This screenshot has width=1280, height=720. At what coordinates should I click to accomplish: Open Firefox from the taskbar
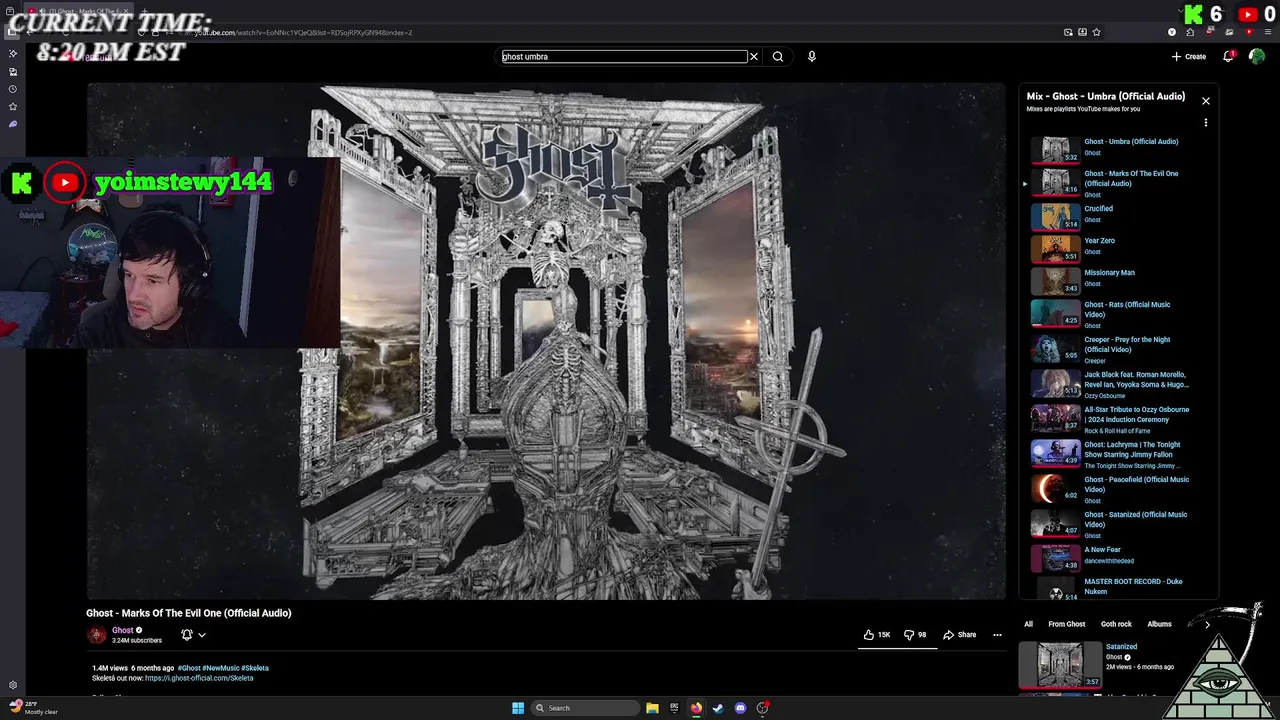[696, 708]
